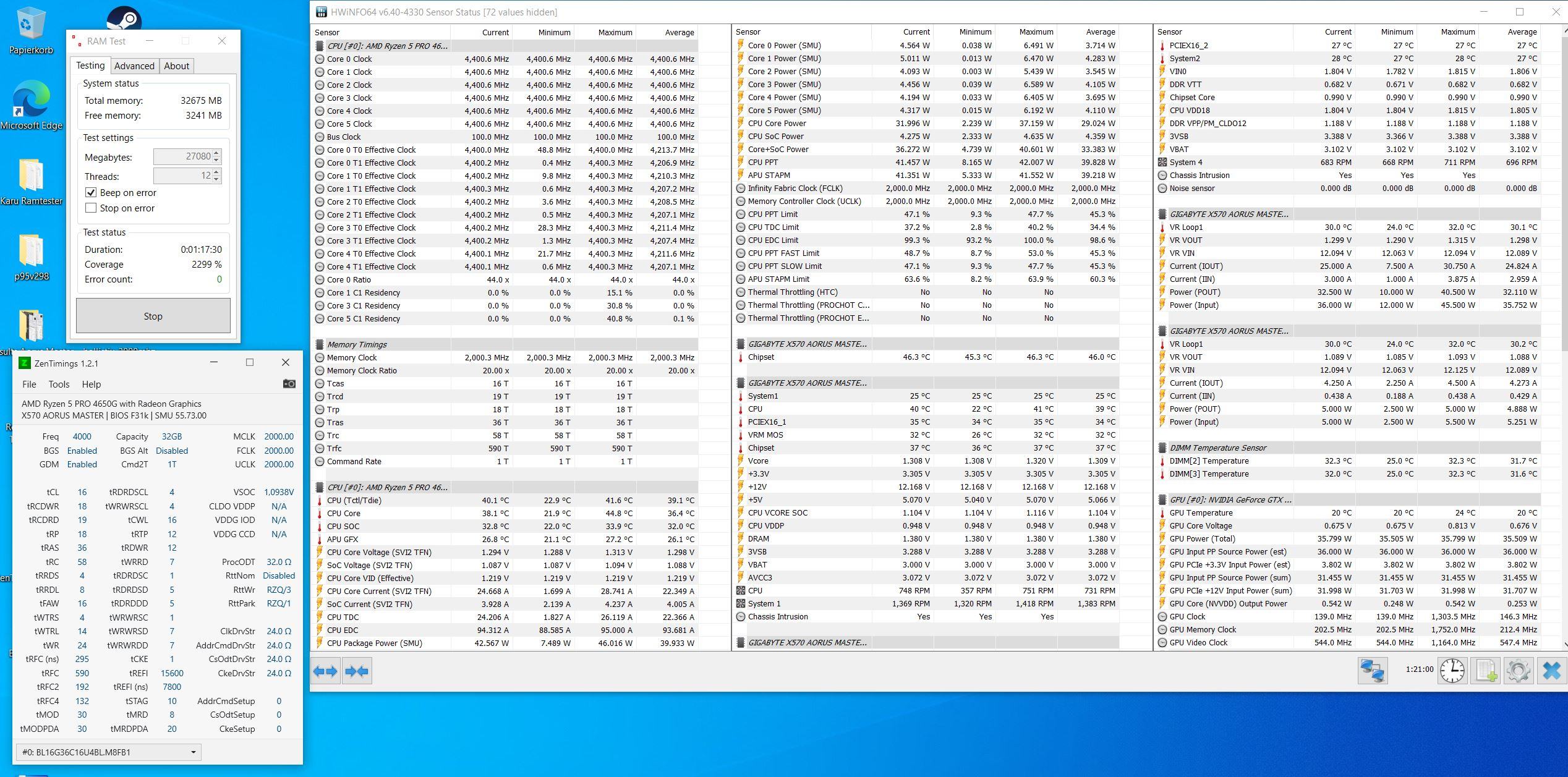
Task: Select GPU Memory Clock row
Action: pyautogui.click(x=1348, y=629)
